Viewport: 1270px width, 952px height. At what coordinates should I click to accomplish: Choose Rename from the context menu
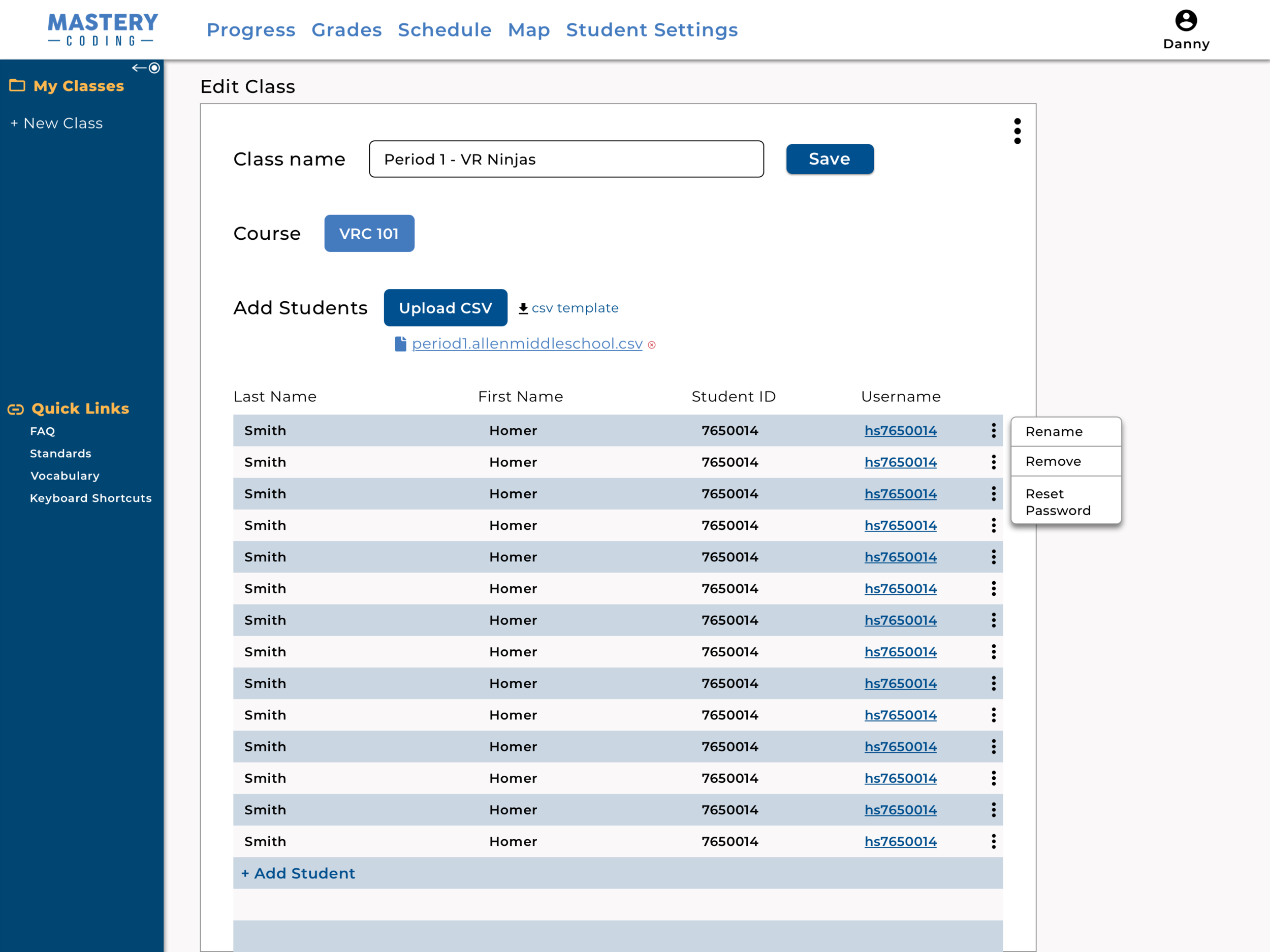(x=1054, y=432)
